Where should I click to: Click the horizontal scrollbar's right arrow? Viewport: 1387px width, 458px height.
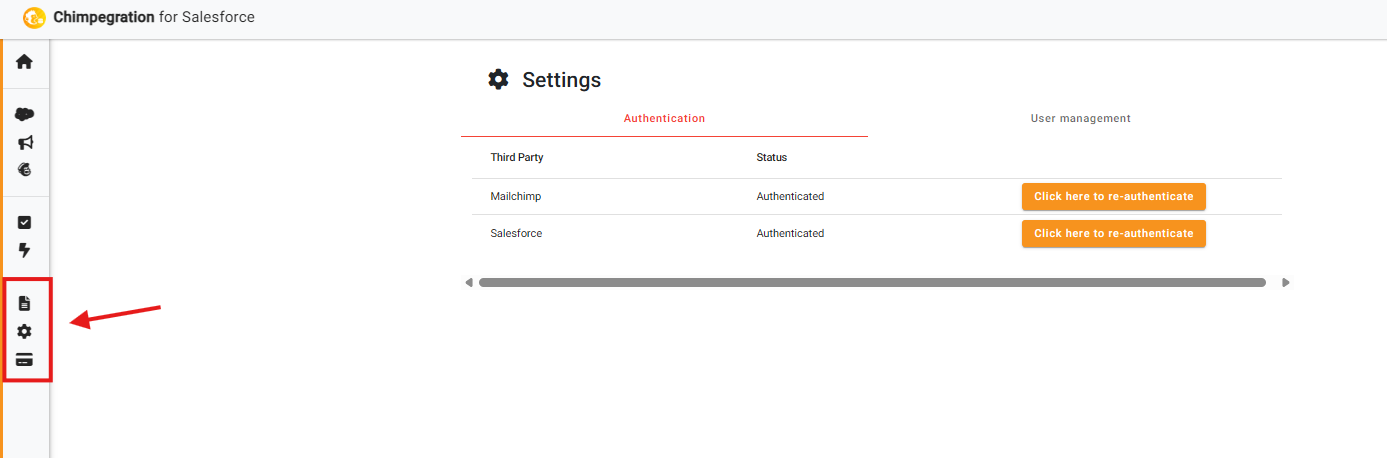(1286, 283)
